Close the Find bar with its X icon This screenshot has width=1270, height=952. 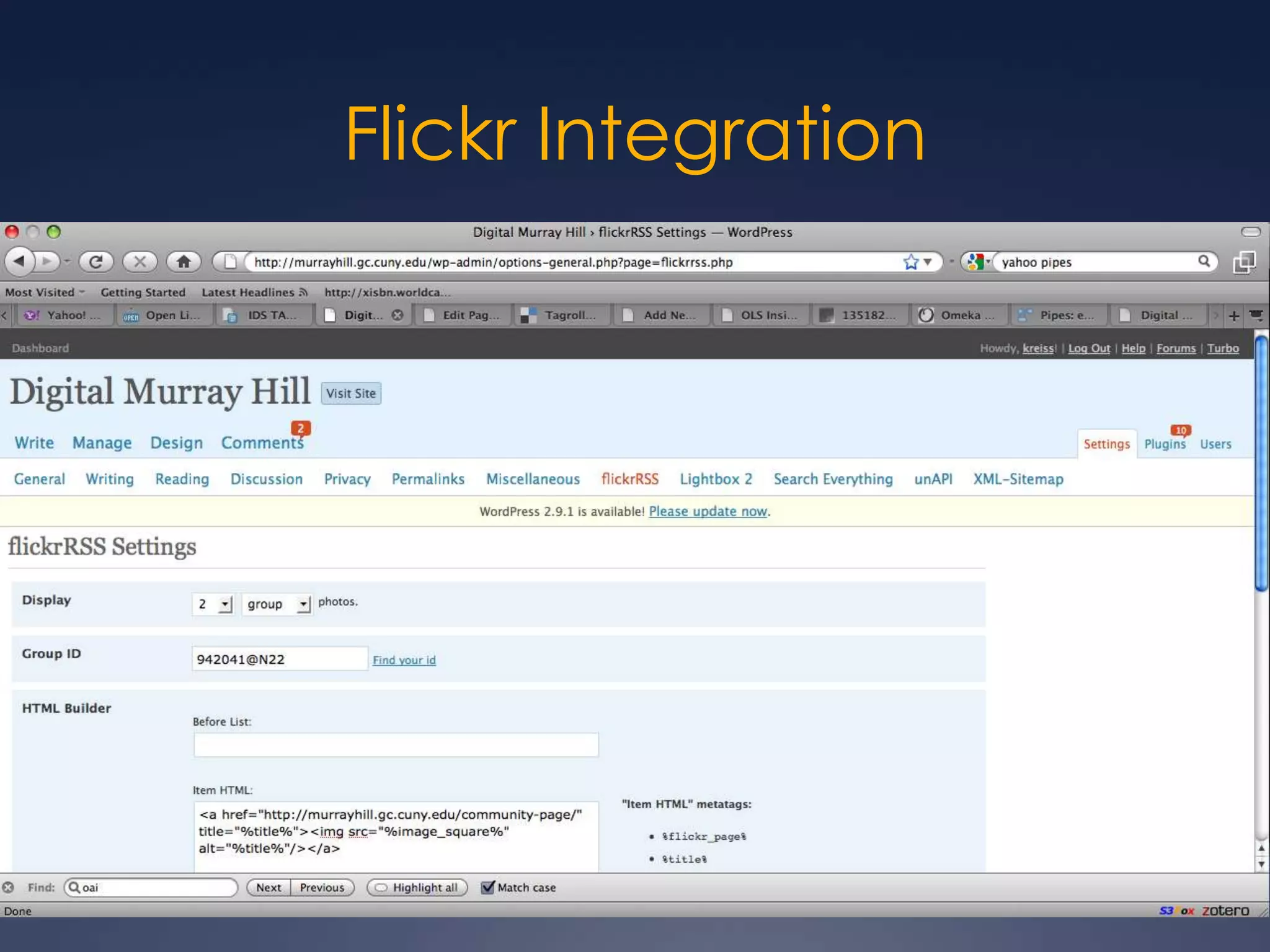point(8,888)
